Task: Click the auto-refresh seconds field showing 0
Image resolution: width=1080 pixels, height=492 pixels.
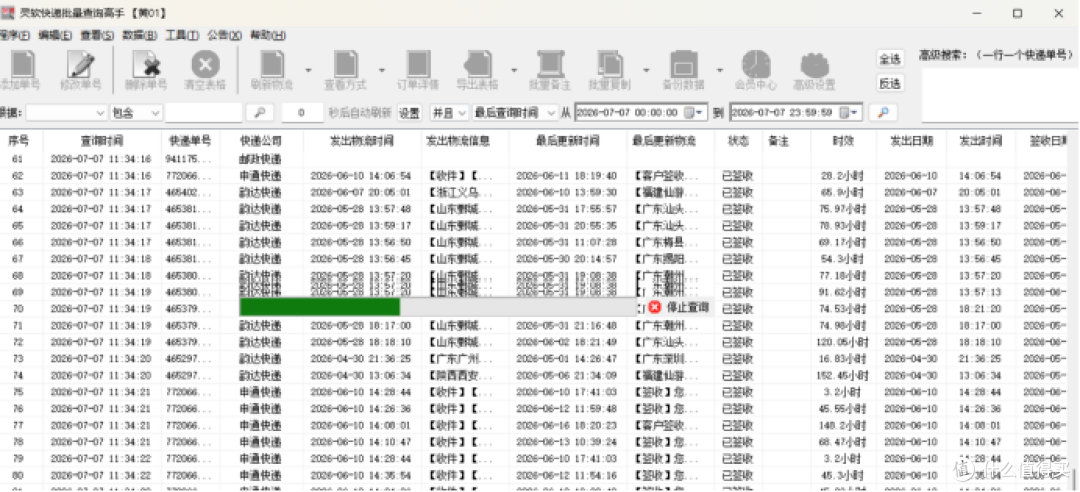Action: coord(302,112)
